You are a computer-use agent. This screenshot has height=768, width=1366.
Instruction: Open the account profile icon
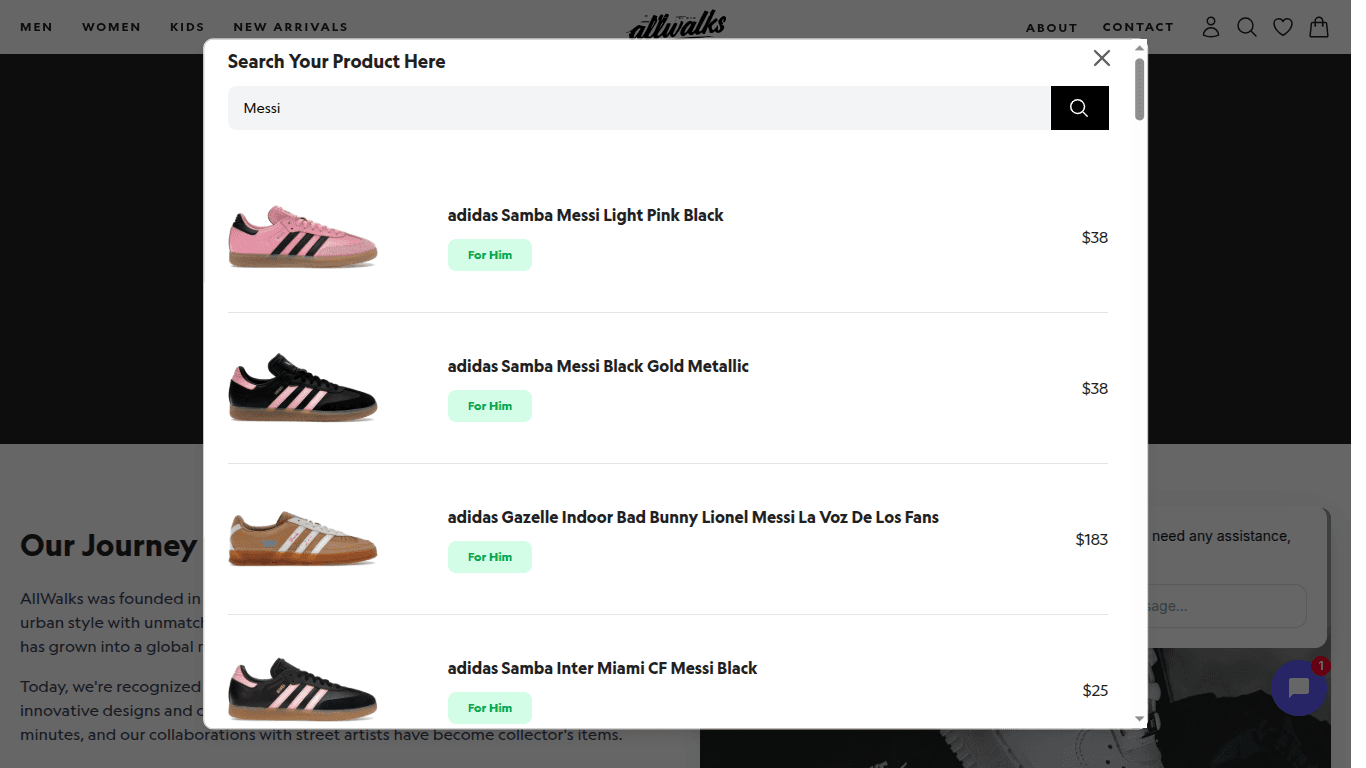[1210, 27]
